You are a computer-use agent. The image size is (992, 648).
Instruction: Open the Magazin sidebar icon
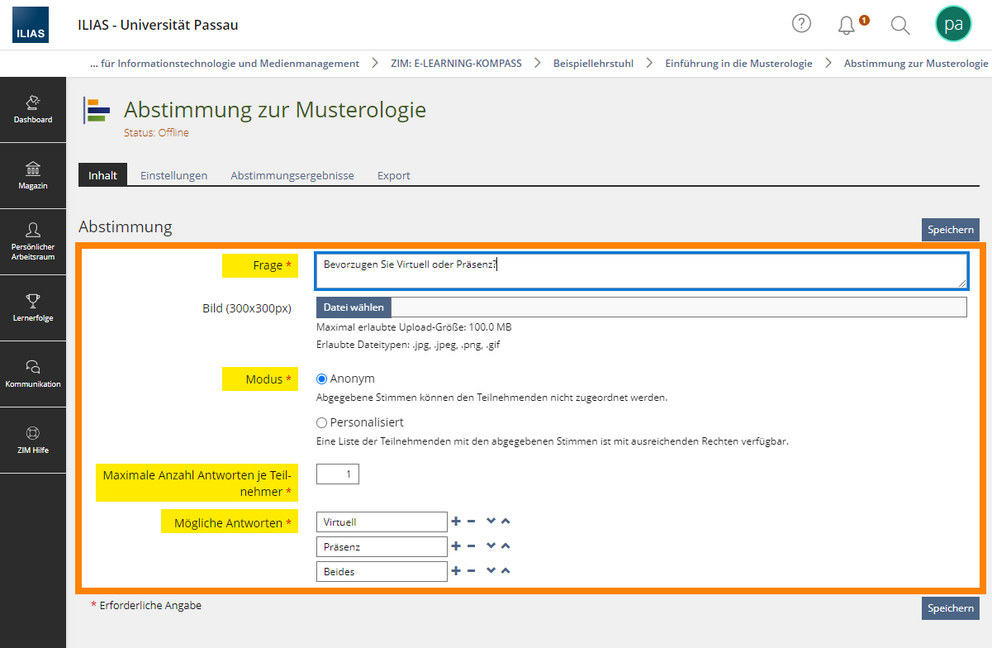coord(33,175)
